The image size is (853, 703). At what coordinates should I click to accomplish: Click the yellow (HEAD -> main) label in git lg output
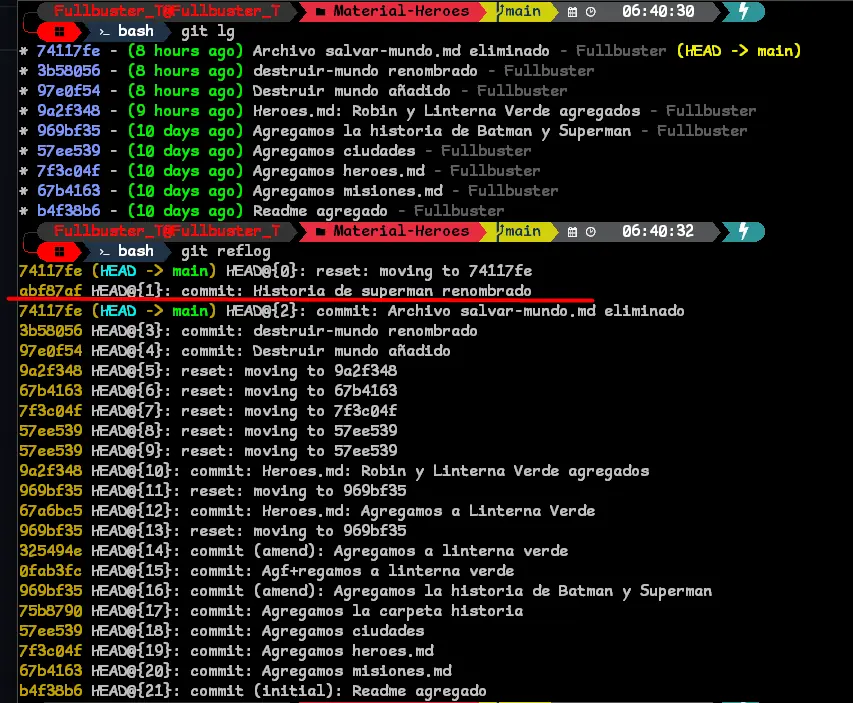[738, 51]
